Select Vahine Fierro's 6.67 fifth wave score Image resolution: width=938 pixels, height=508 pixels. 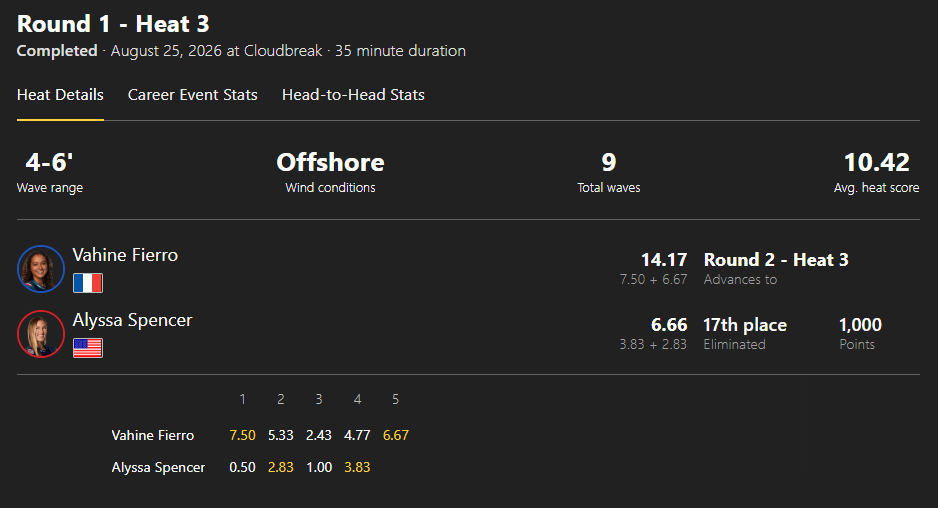(395, 435)
